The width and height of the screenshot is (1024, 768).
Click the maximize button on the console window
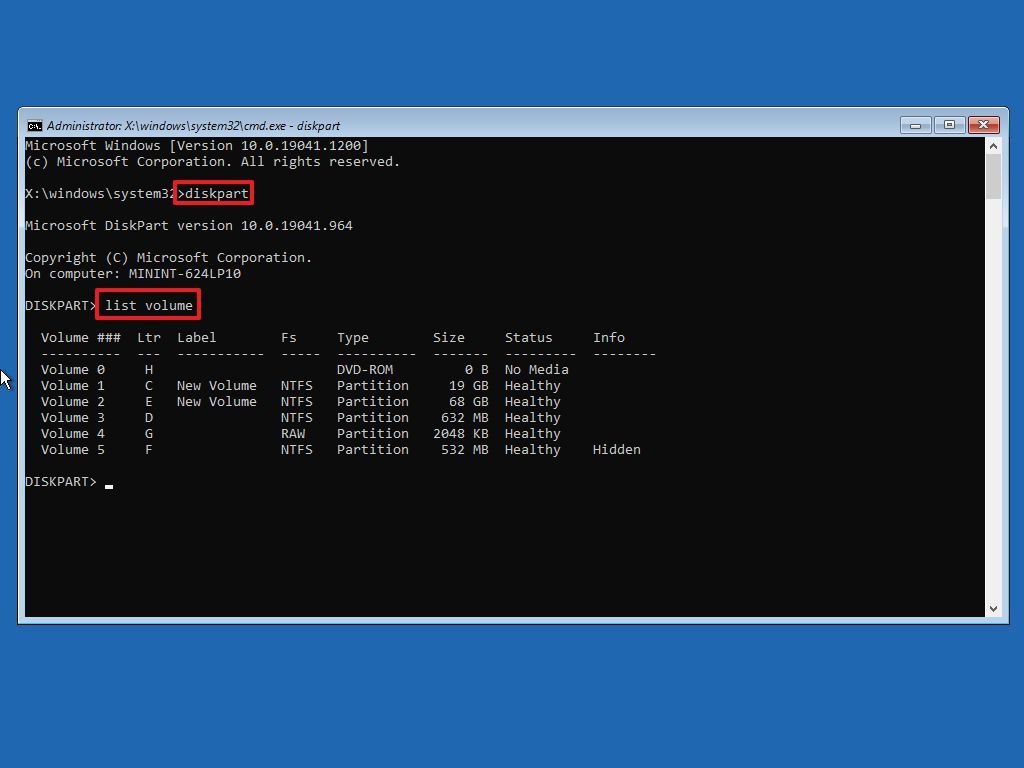click(x=949, y=125)
